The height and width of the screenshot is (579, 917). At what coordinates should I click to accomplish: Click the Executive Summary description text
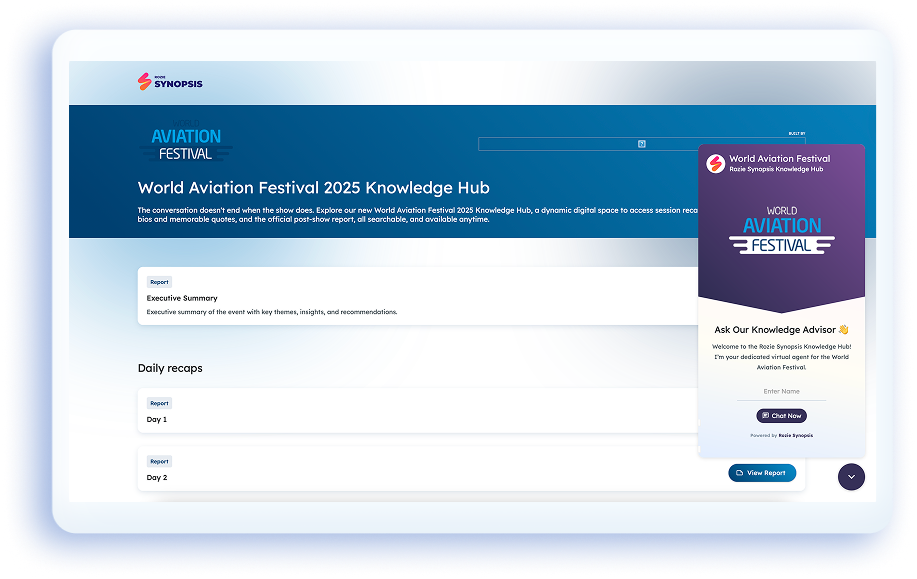[x=272, y=312]
